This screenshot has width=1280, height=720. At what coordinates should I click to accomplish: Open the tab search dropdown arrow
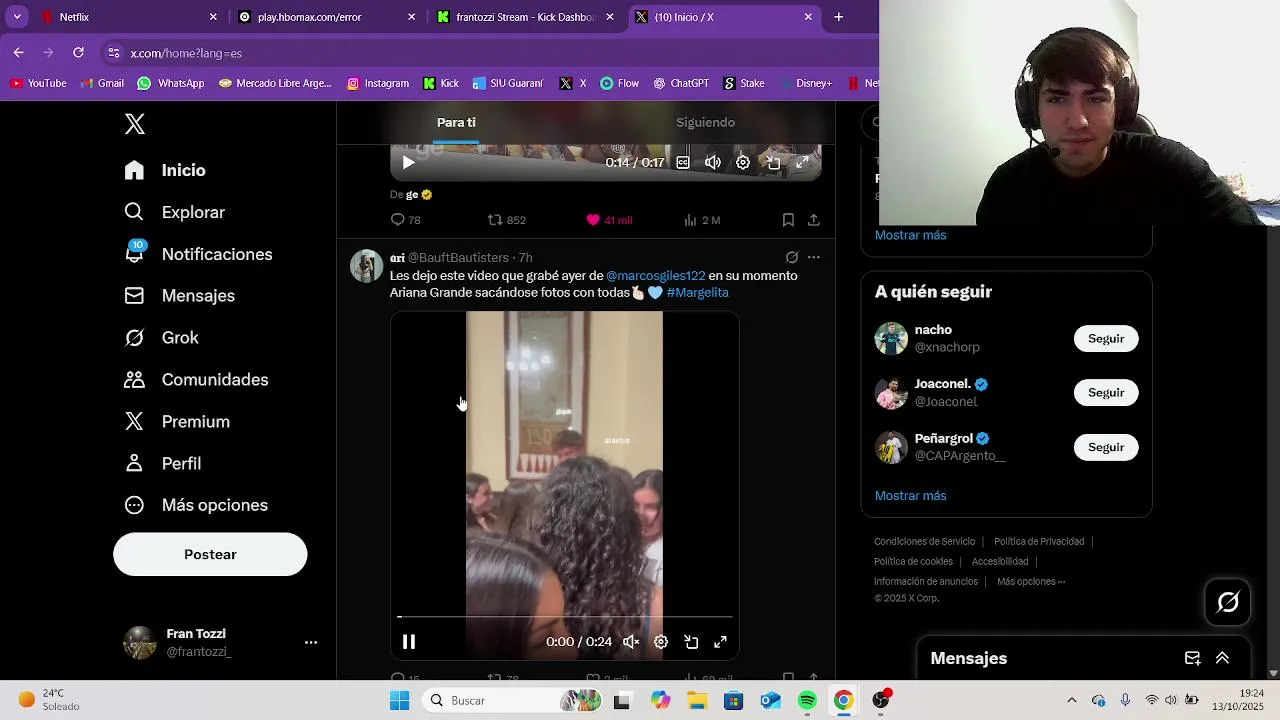click(17, 17)
